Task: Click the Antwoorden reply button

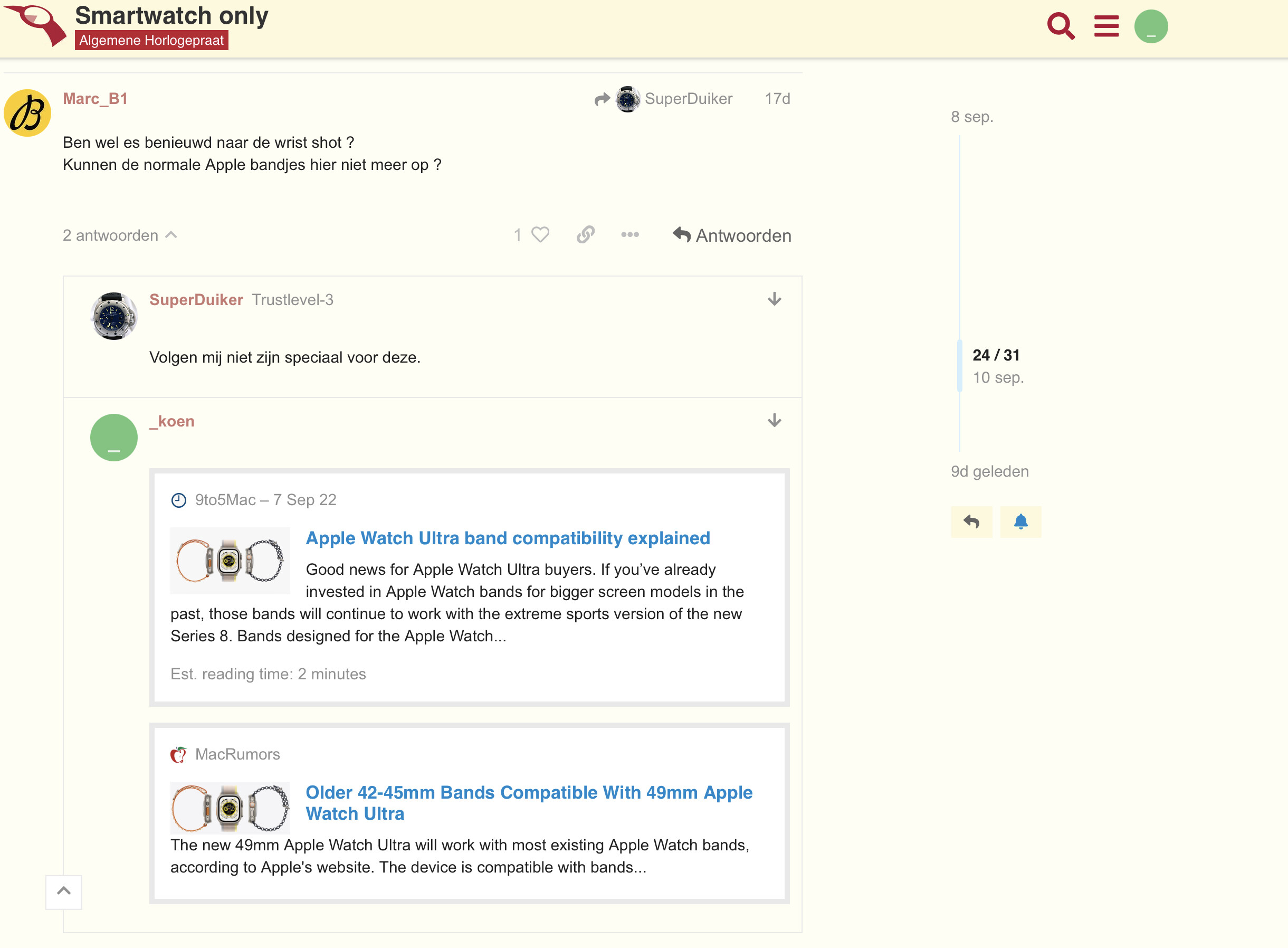Action: [732, 235]
